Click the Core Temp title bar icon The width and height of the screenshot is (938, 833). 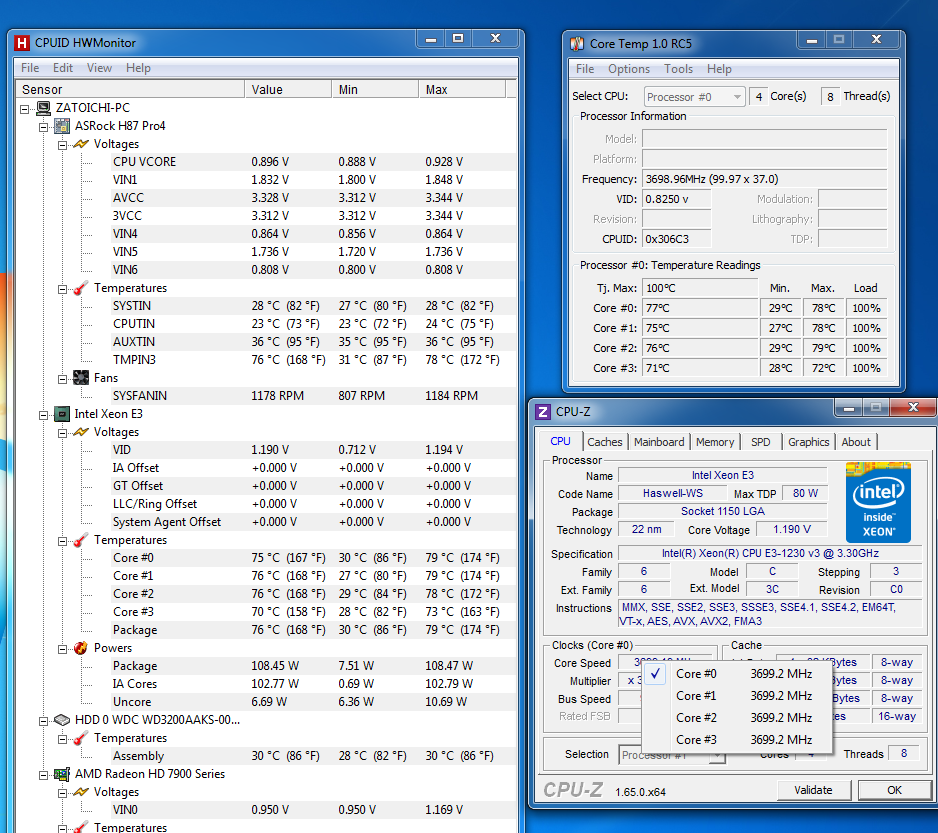577,44
